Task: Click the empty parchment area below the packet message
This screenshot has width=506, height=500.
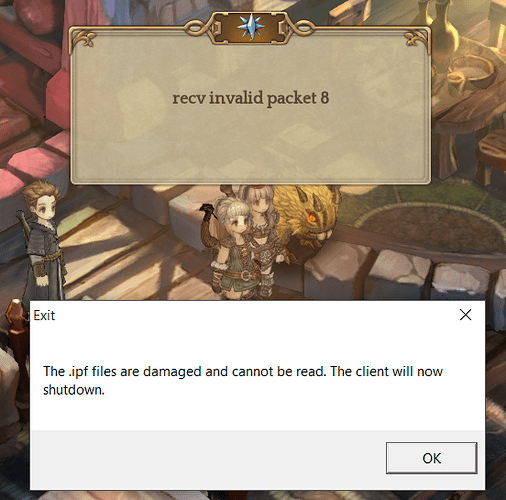Action: point(251,147)
